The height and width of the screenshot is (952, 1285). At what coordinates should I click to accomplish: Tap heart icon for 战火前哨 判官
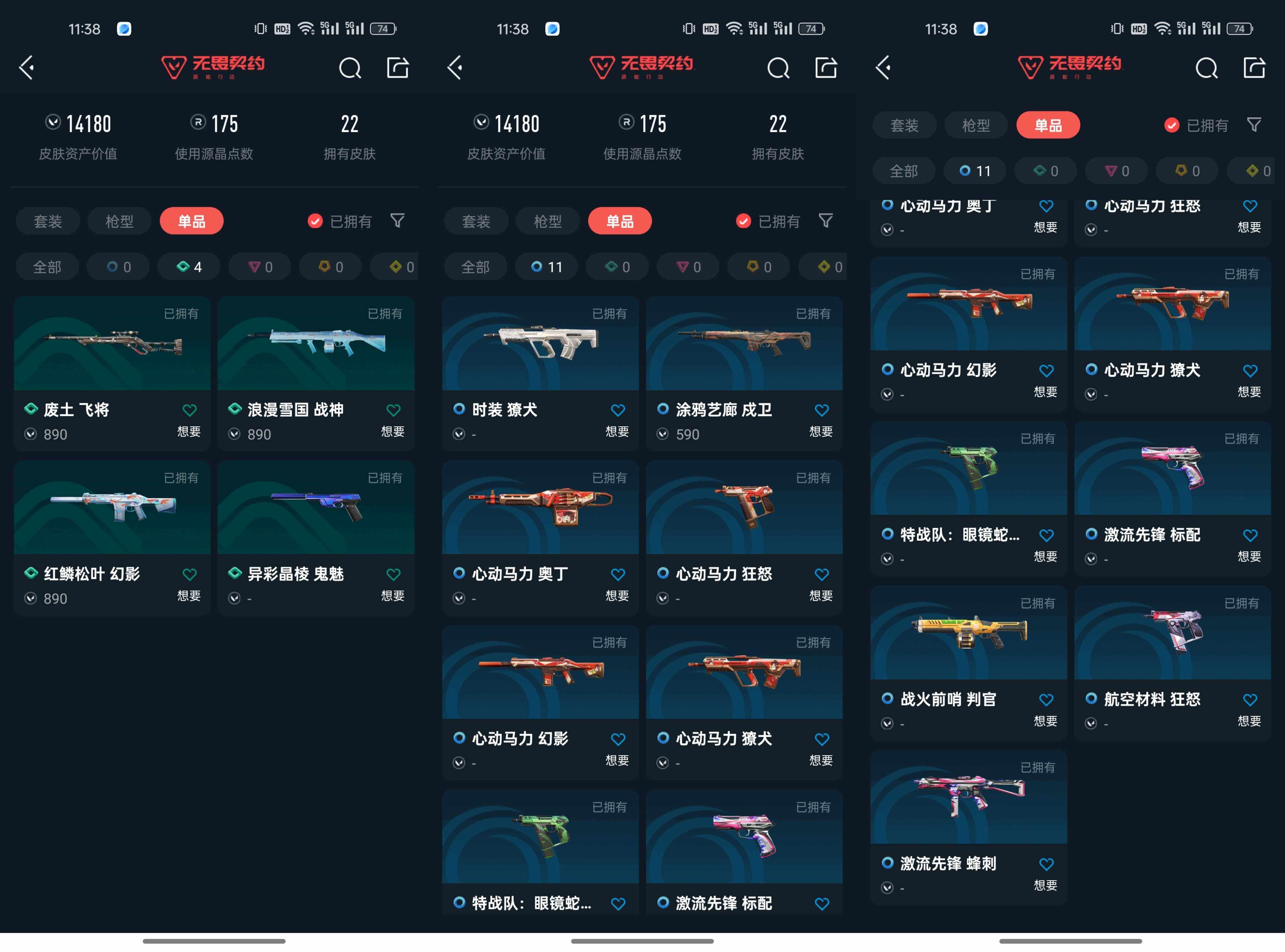(x=1046, y=700)
